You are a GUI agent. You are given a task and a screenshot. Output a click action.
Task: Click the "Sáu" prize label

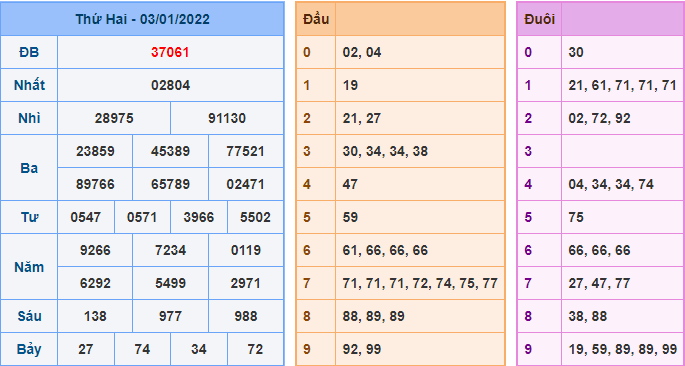pos(29,316)
